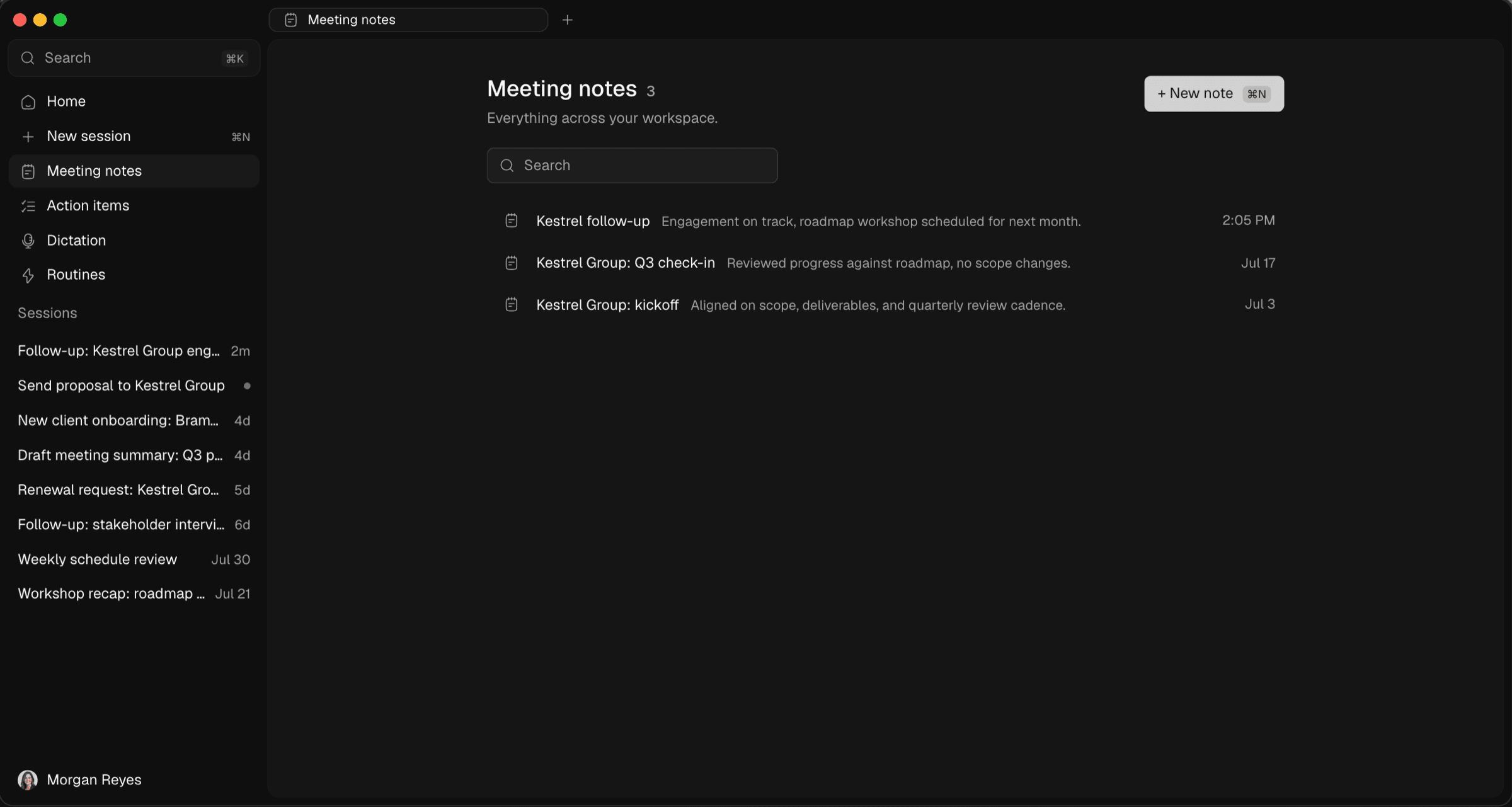
Task: Click the magnifier icon in notes search field
Action: (x=507, y=166)
